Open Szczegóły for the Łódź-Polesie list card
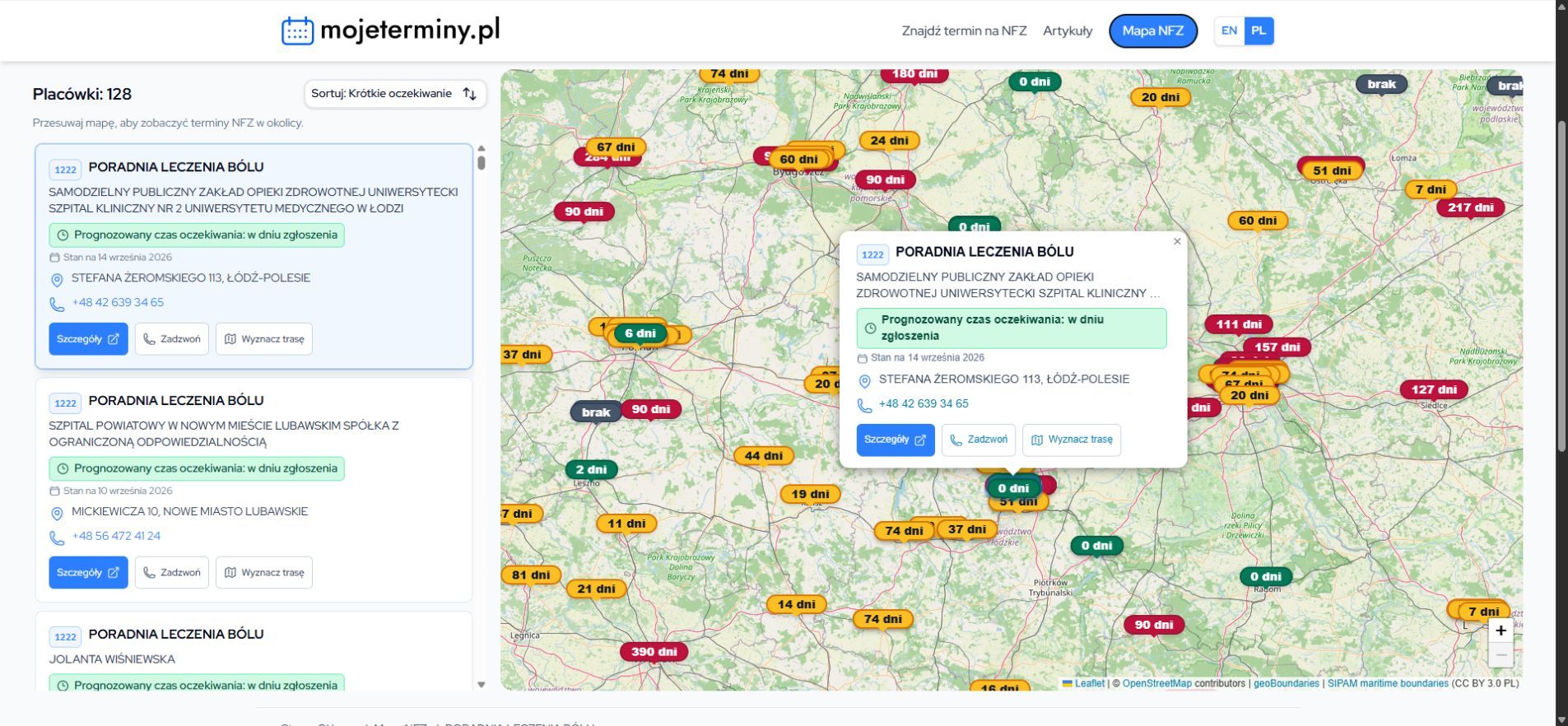Screen dimensions: 1568x726 88,339
